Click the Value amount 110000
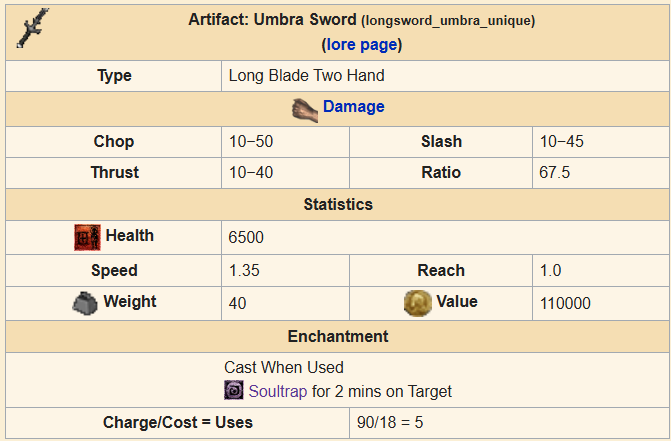 coord(565,304)
